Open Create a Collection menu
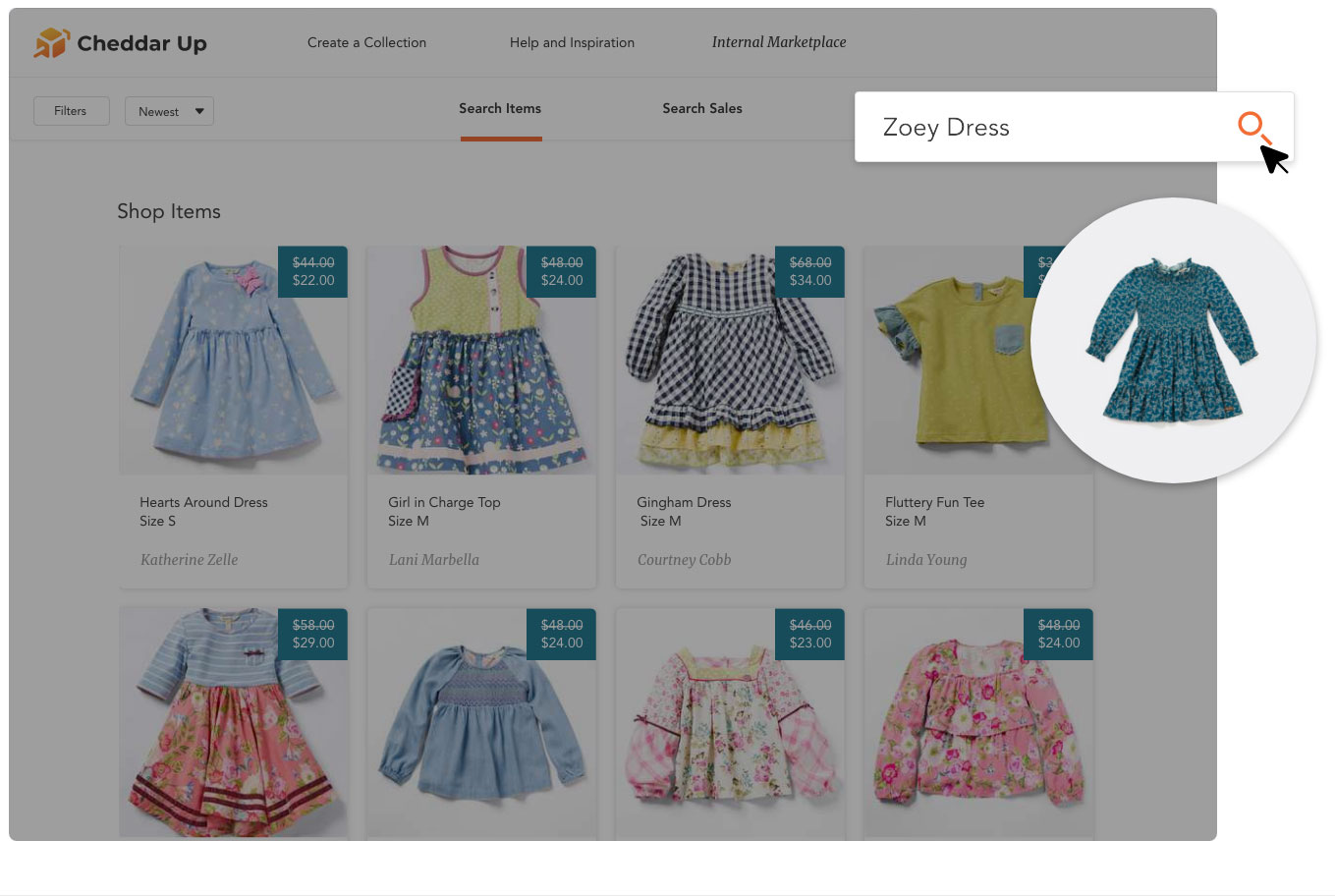1335x896 pixels. (366, 43)
